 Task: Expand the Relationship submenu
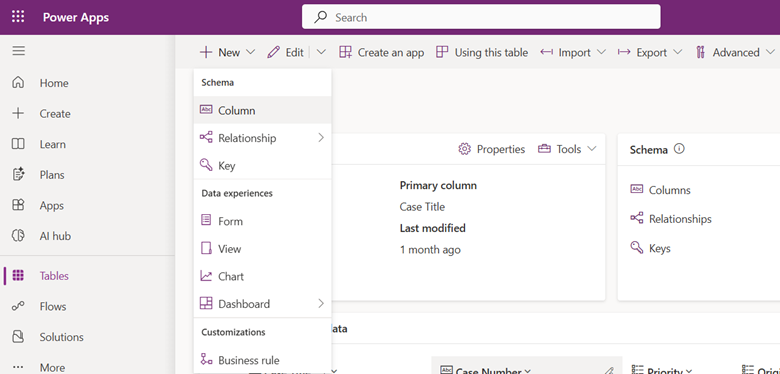[321, 138]
